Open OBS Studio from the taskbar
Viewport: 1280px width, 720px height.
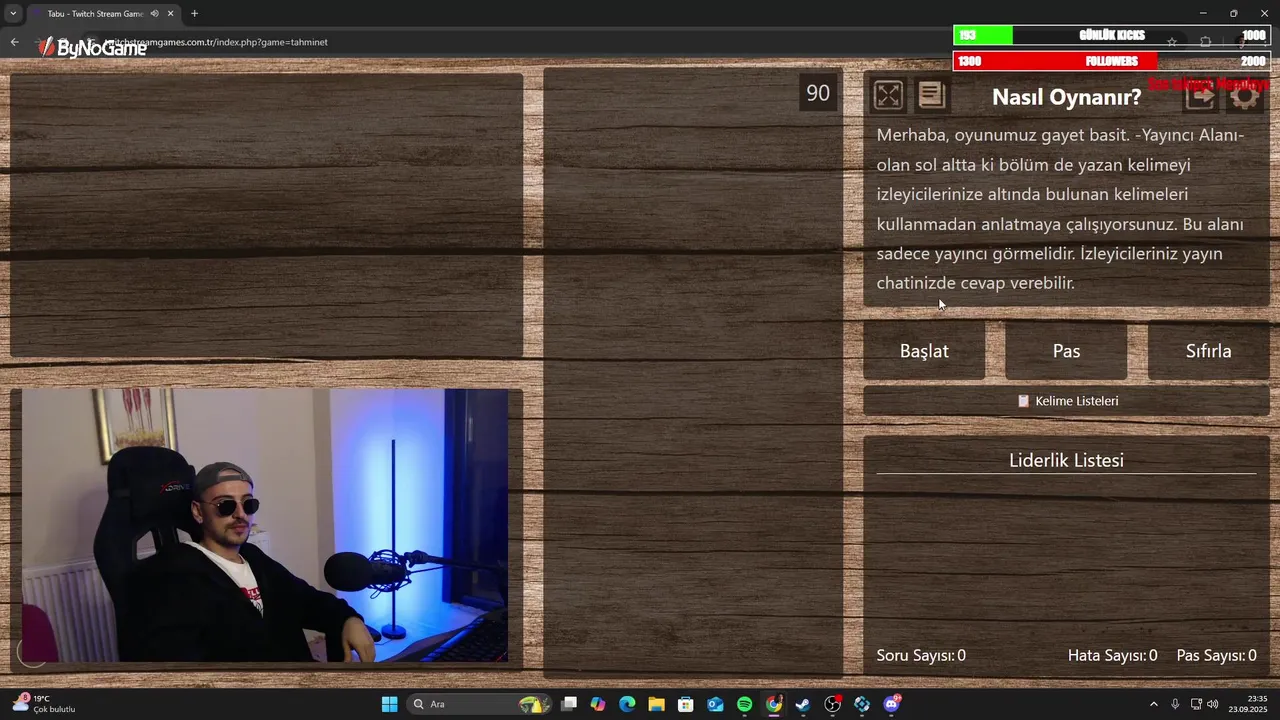832,704
